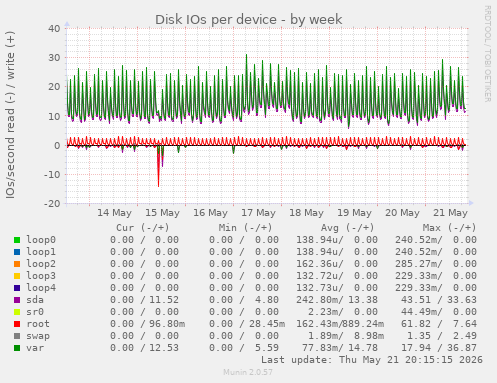Click the sr0 lime legend swatch

[17, 312]
